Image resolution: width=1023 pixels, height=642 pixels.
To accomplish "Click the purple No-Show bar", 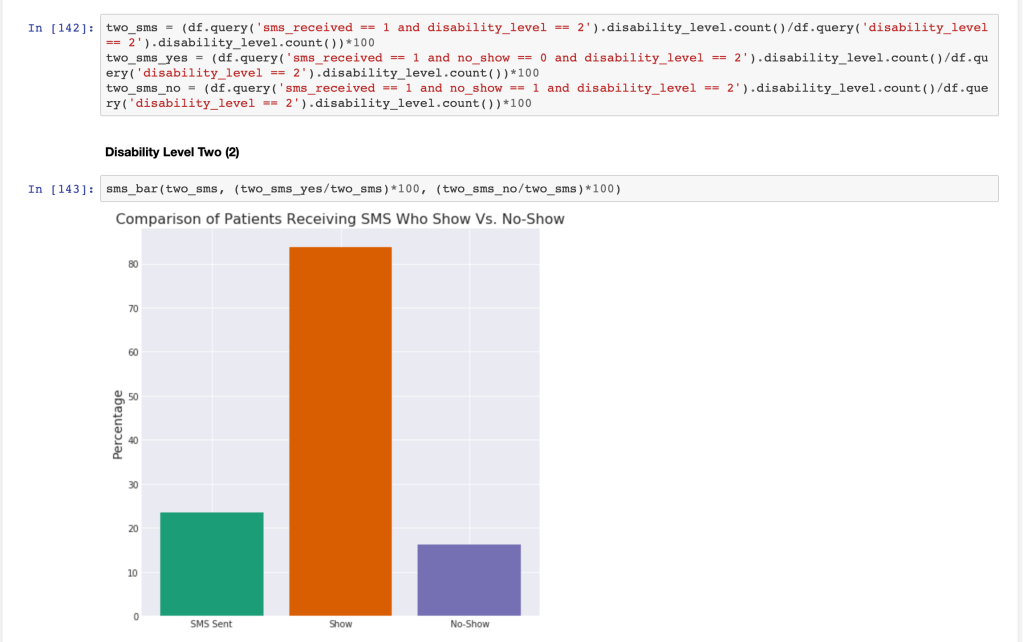I will click(x=469, y=580).
